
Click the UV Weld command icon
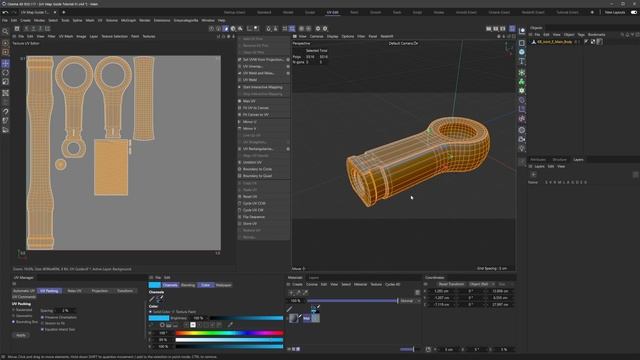(240, 80)
